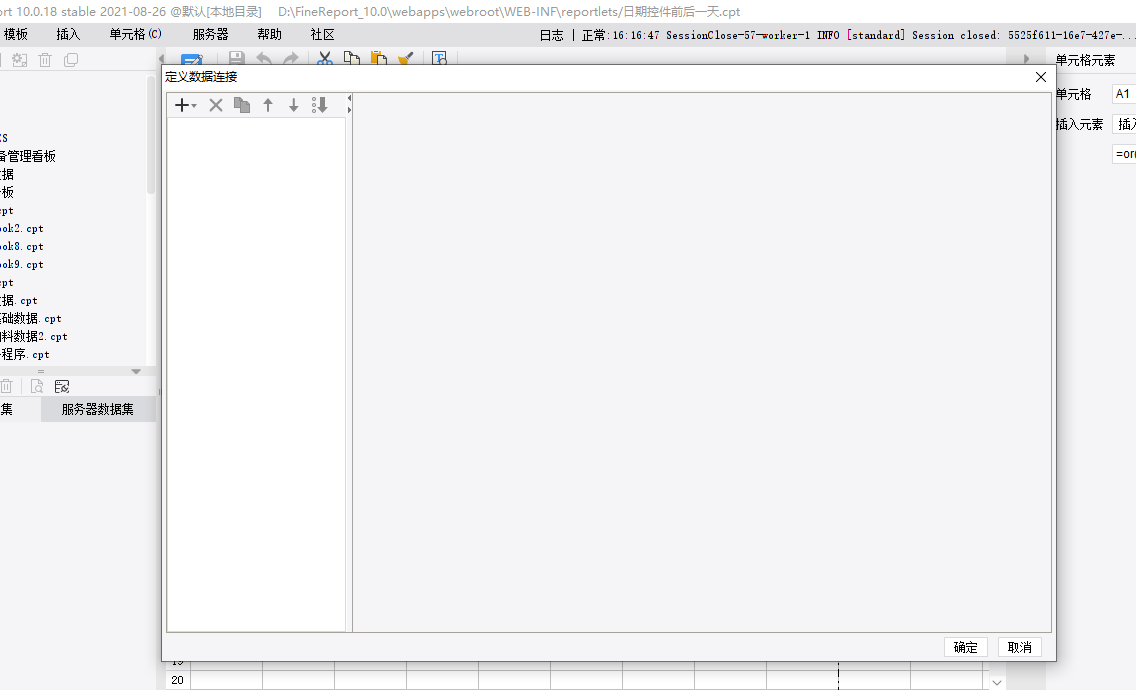1136x690 pixels.
Task: Collapse file panel with the down triangle
Action: point(135,371)
